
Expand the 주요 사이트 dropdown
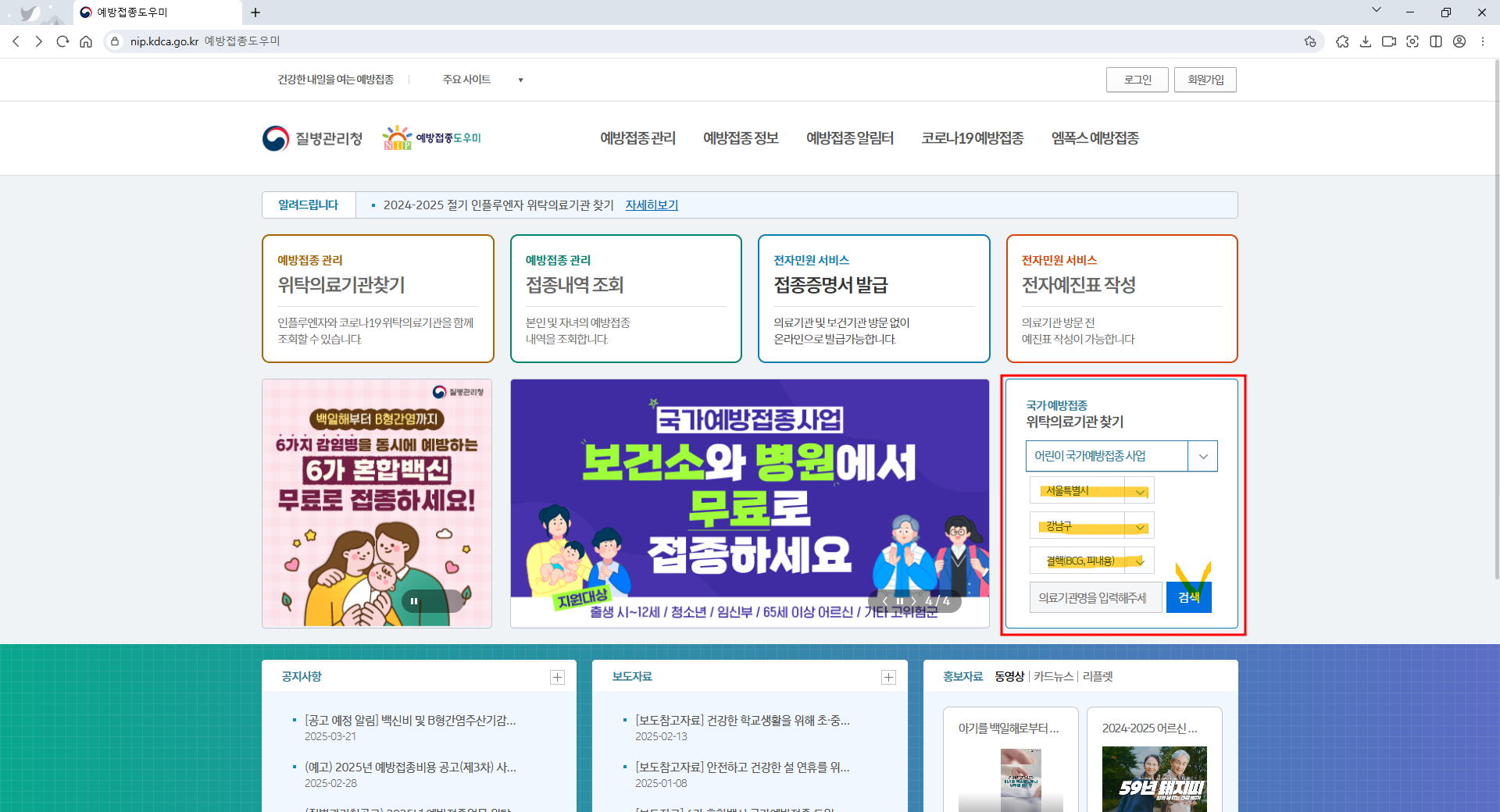(x=482, y=80)
